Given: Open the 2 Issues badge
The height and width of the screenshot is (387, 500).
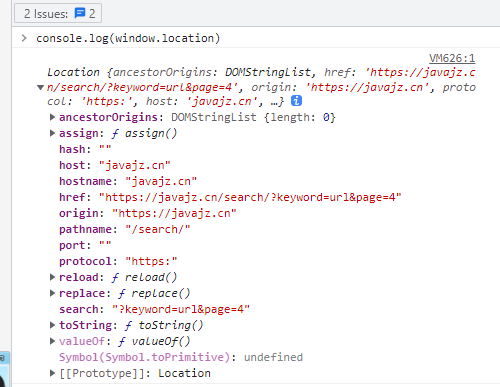Looking at the screenshot, I should tap(58, 13).
